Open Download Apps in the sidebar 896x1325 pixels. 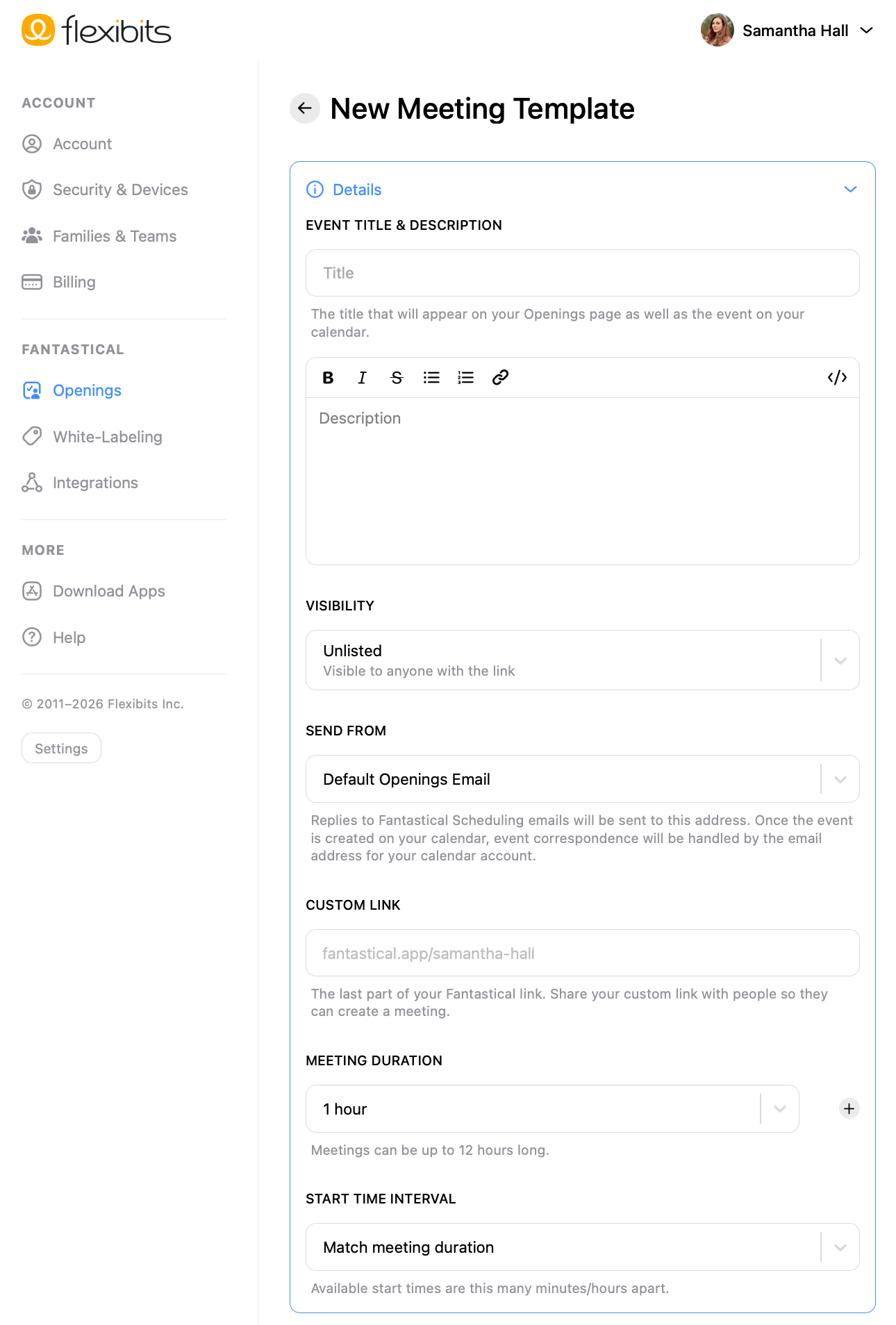(94, 591)
